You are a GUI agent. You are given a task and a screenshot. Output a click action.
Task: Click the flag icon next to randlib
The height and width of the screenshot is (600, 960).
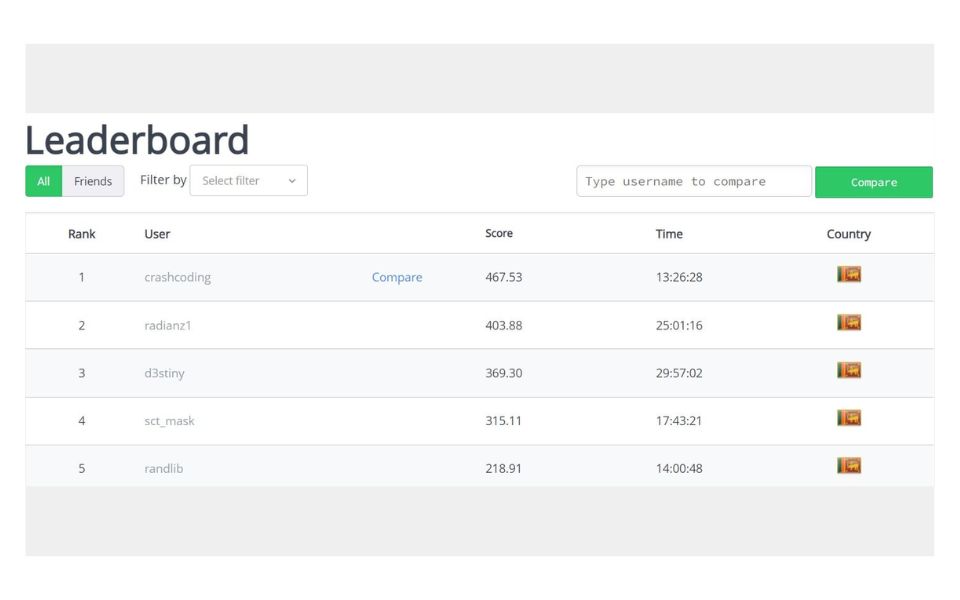click(x=848, y=467)
